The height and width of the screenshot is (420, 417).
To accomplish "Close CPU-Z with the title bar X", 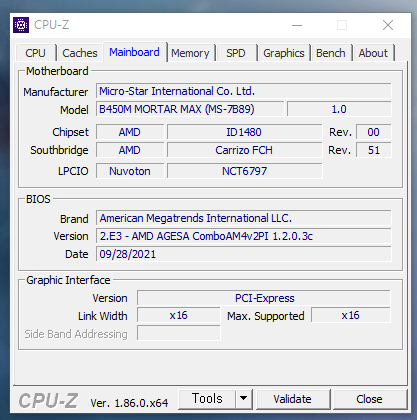I will tap(388, 25).
